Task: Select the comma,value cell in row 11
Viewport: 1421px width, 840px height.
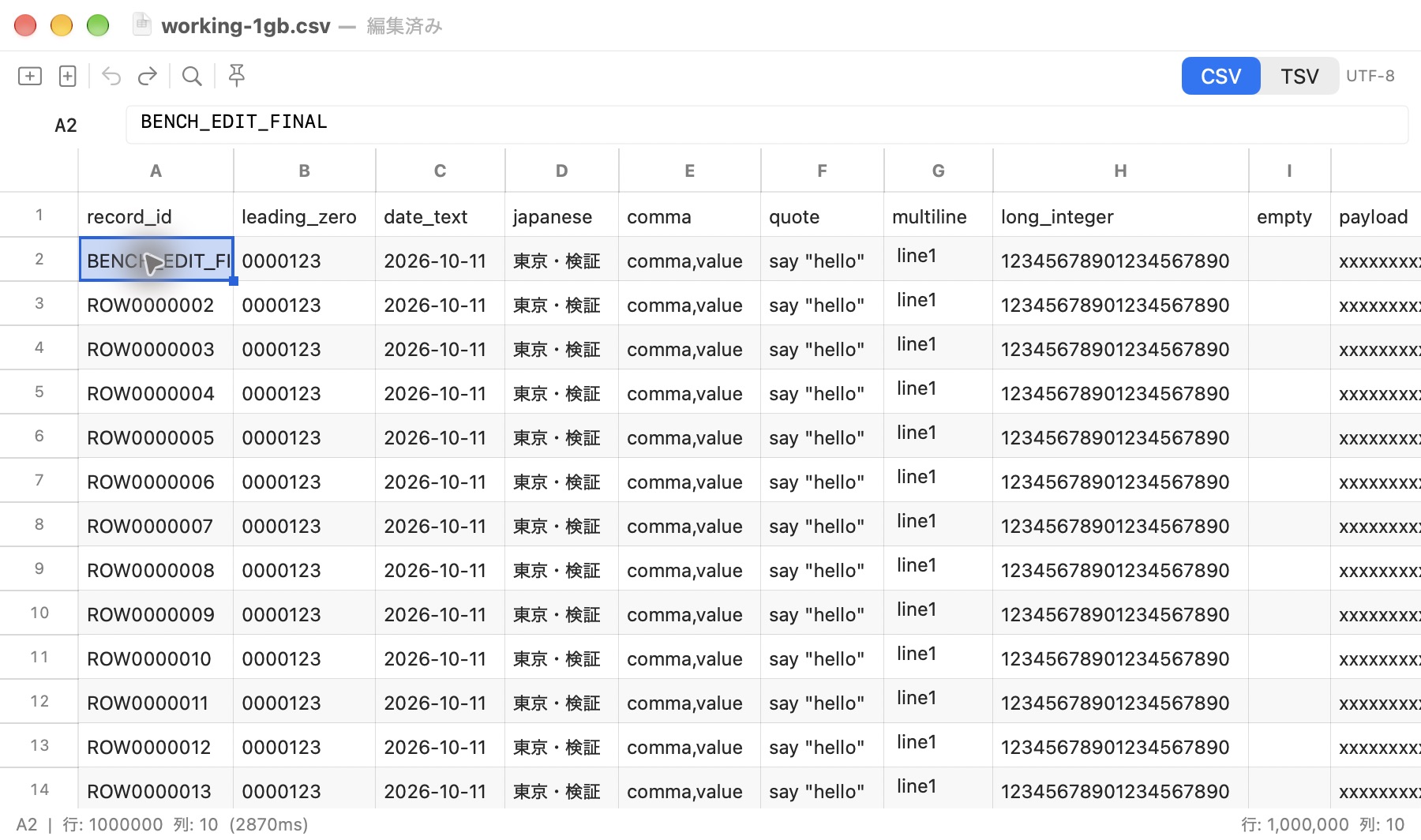Action: coord(689,658)
